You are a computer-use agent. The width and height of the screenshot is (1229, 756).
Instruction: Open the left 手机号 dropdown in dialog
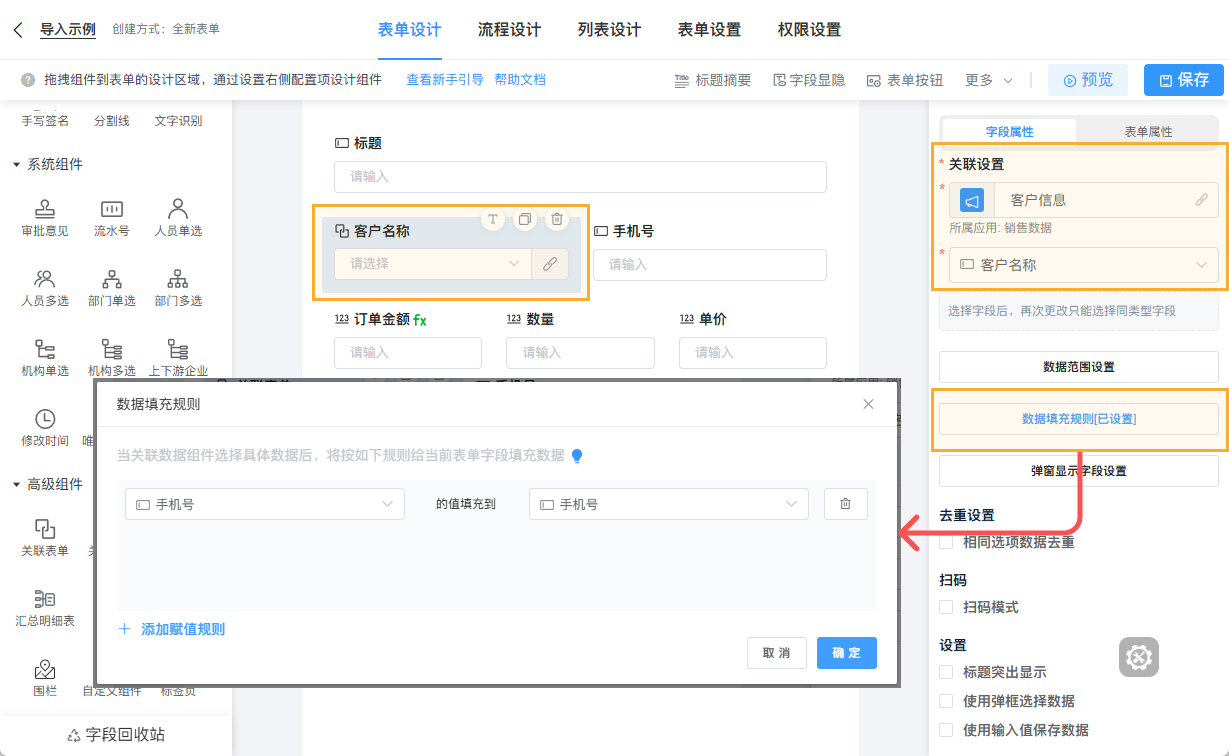tap(264, 504)
